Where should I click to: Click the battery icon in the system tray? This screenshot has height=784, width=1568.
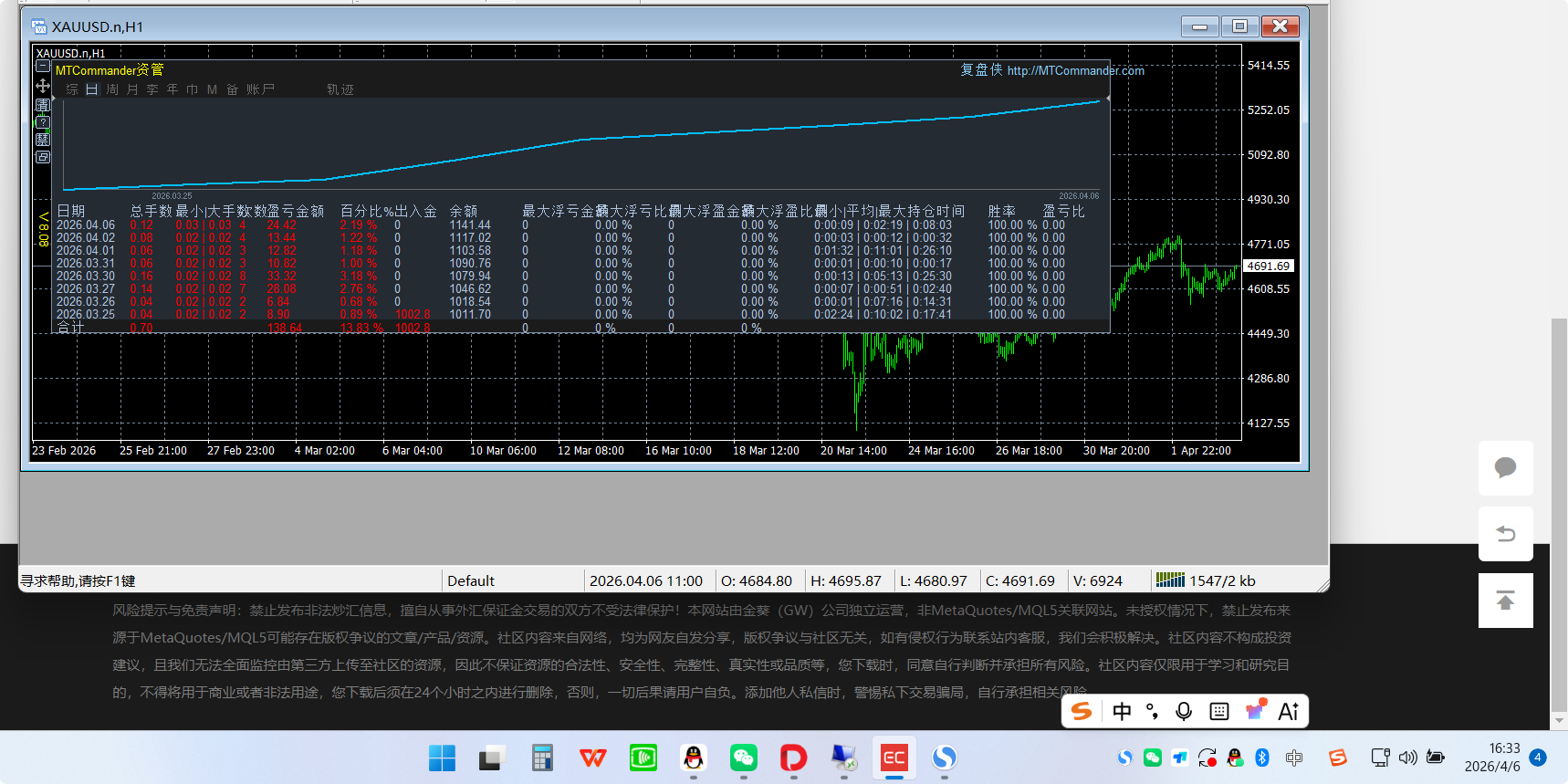tap(1436, 758)
